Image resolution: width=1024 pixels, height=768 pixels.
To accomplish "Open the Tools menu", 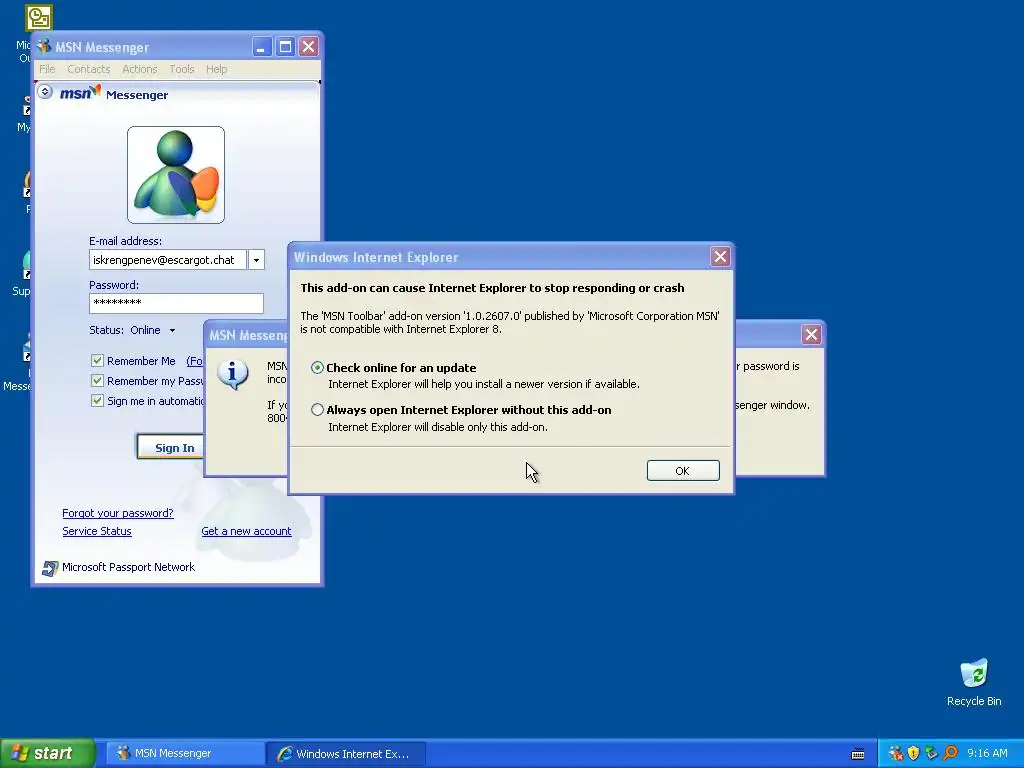I will coord(182,69).
